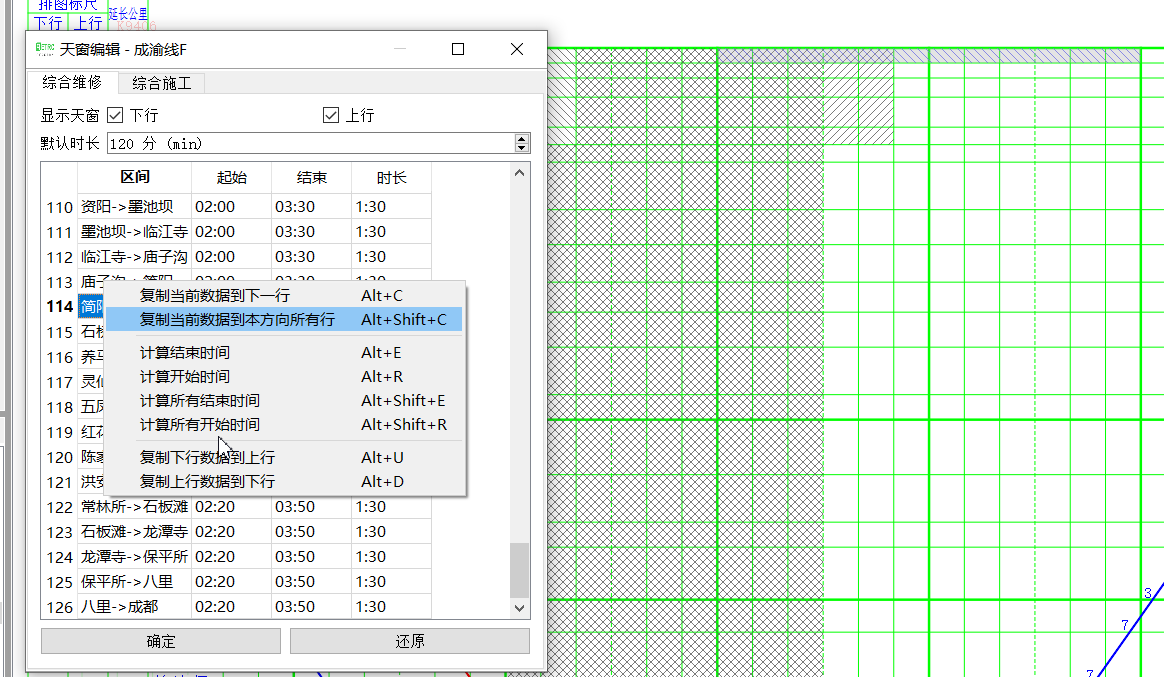Image resolution: width=1164 pixels, height=677 pixels.
Task: Select the 综合维修 tab
Action: coord(72,82)
